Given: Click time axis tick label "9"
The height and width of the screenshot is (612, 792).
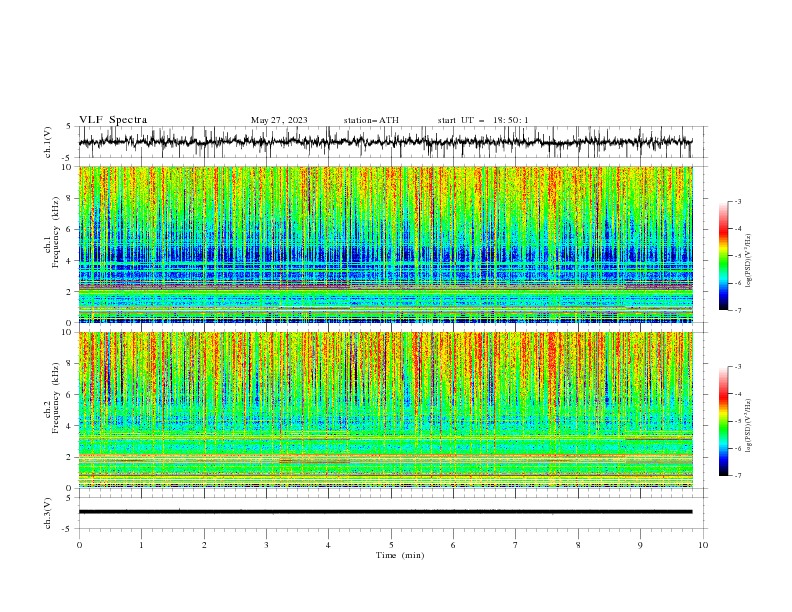Looking at the screenshot, I should [640, 545].
